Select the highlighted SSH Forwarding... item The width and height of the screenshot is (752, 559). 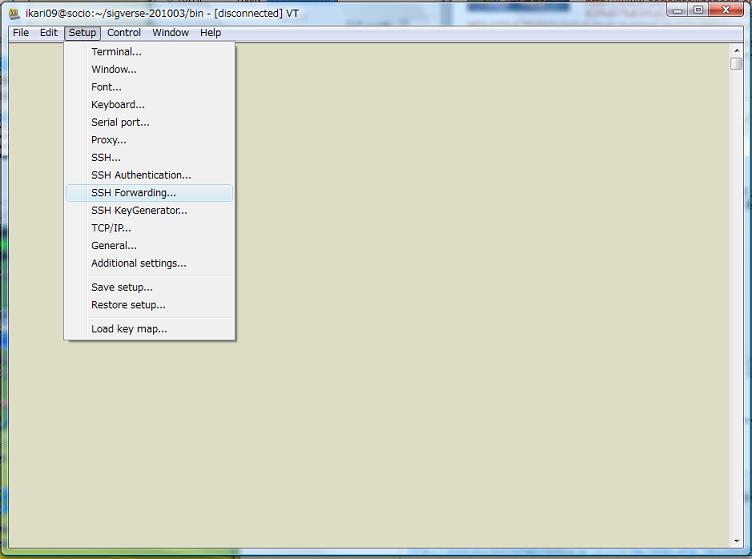[133, 193]
